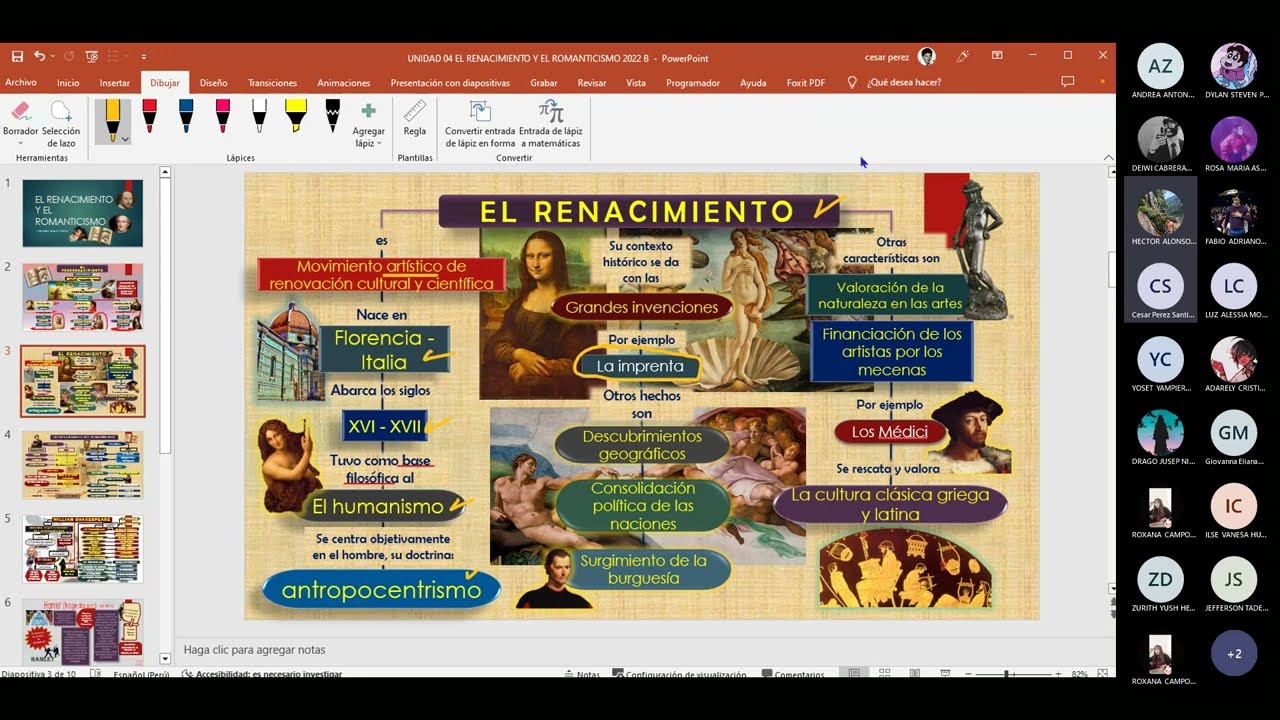The width and height of the screenshot is (1280, 720).
Task: Adjust the zoom slider in status bar
Action: (1006, 674)
